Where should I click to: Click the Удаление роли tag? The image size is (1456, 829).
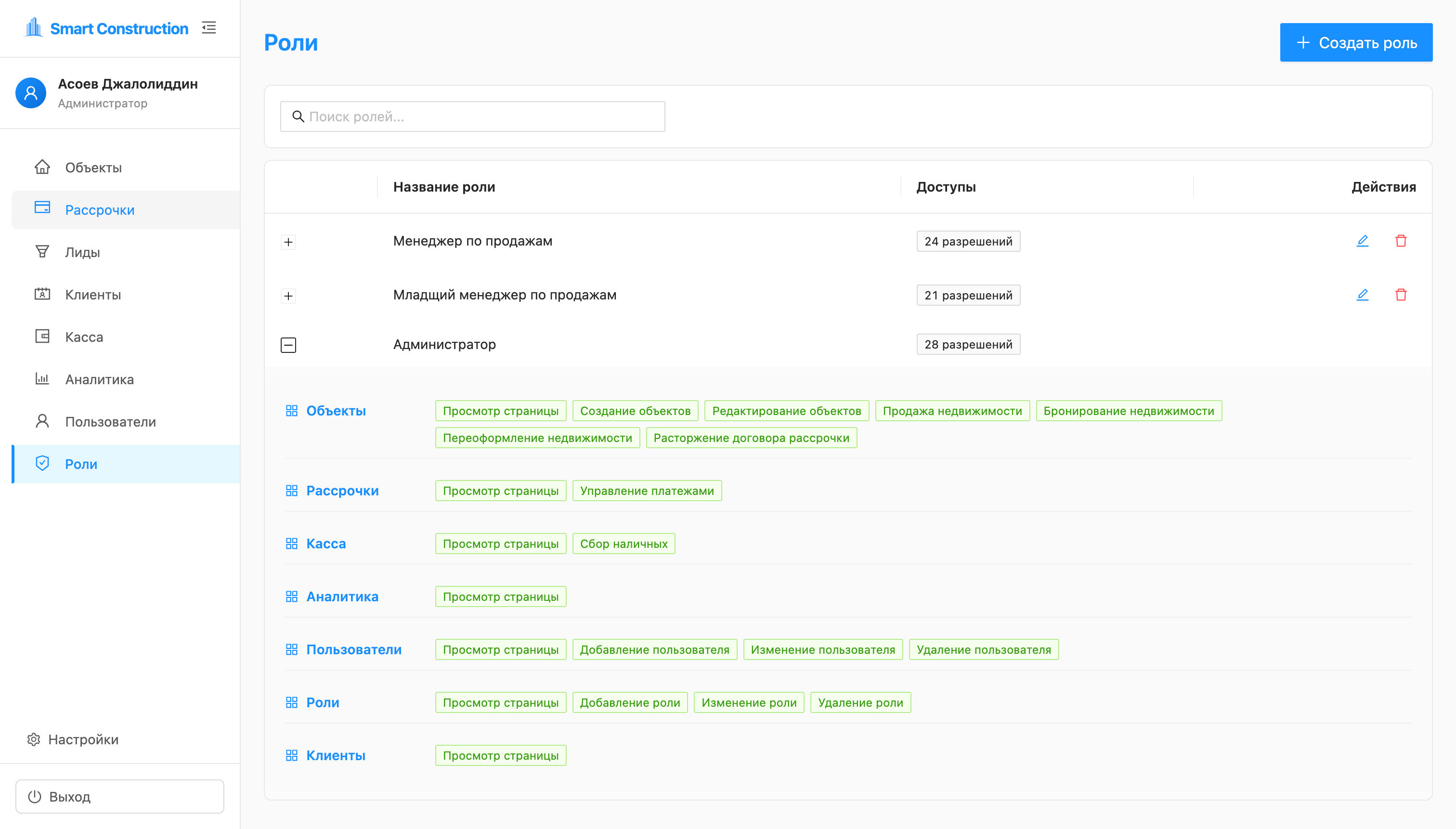pos(860,702)
